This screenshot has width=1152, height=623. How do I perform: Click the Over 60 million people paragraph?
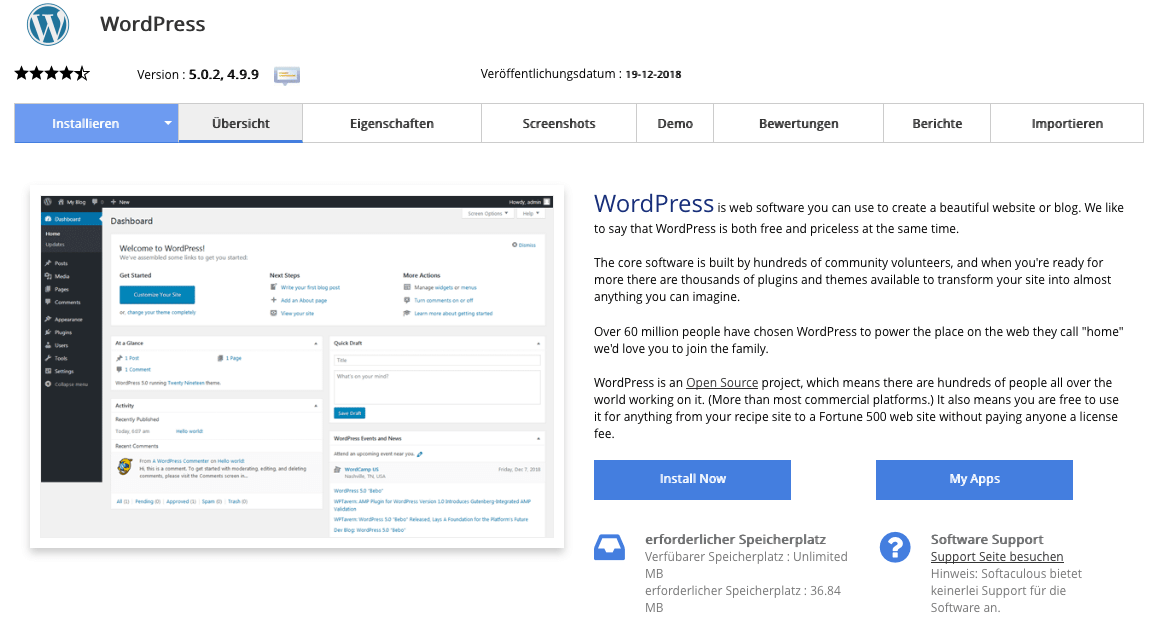(x=859, y=340)
